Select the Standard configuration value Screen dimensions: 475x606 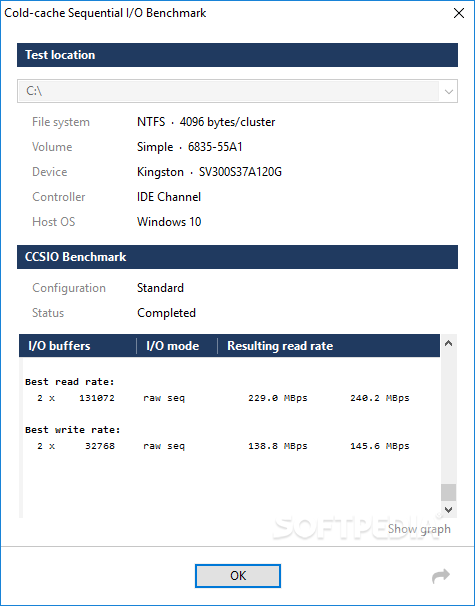click(160, 288)
